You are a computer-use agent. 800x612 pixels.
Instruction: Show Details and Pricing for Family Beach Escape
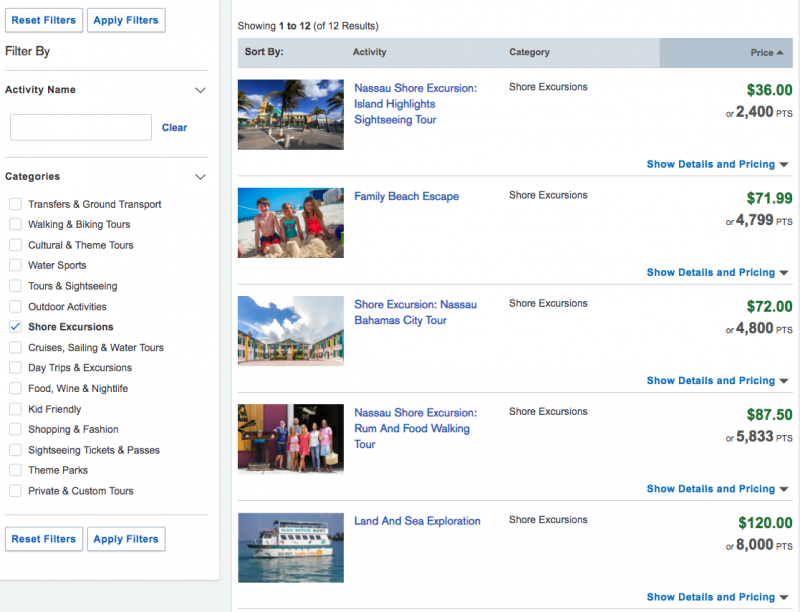click(712, 272)
